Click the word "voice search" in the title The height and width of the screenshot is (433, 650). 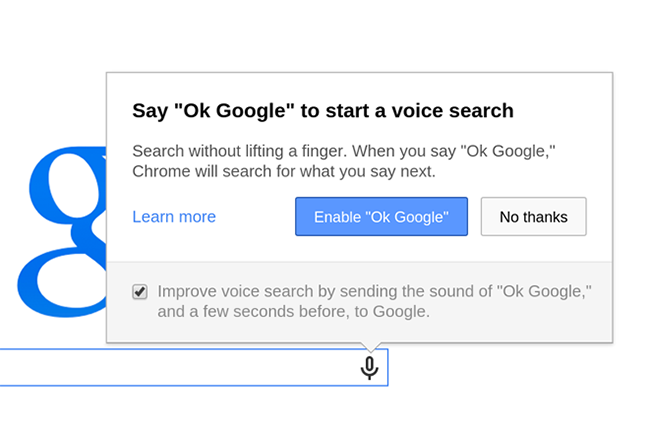coord(453,111)
